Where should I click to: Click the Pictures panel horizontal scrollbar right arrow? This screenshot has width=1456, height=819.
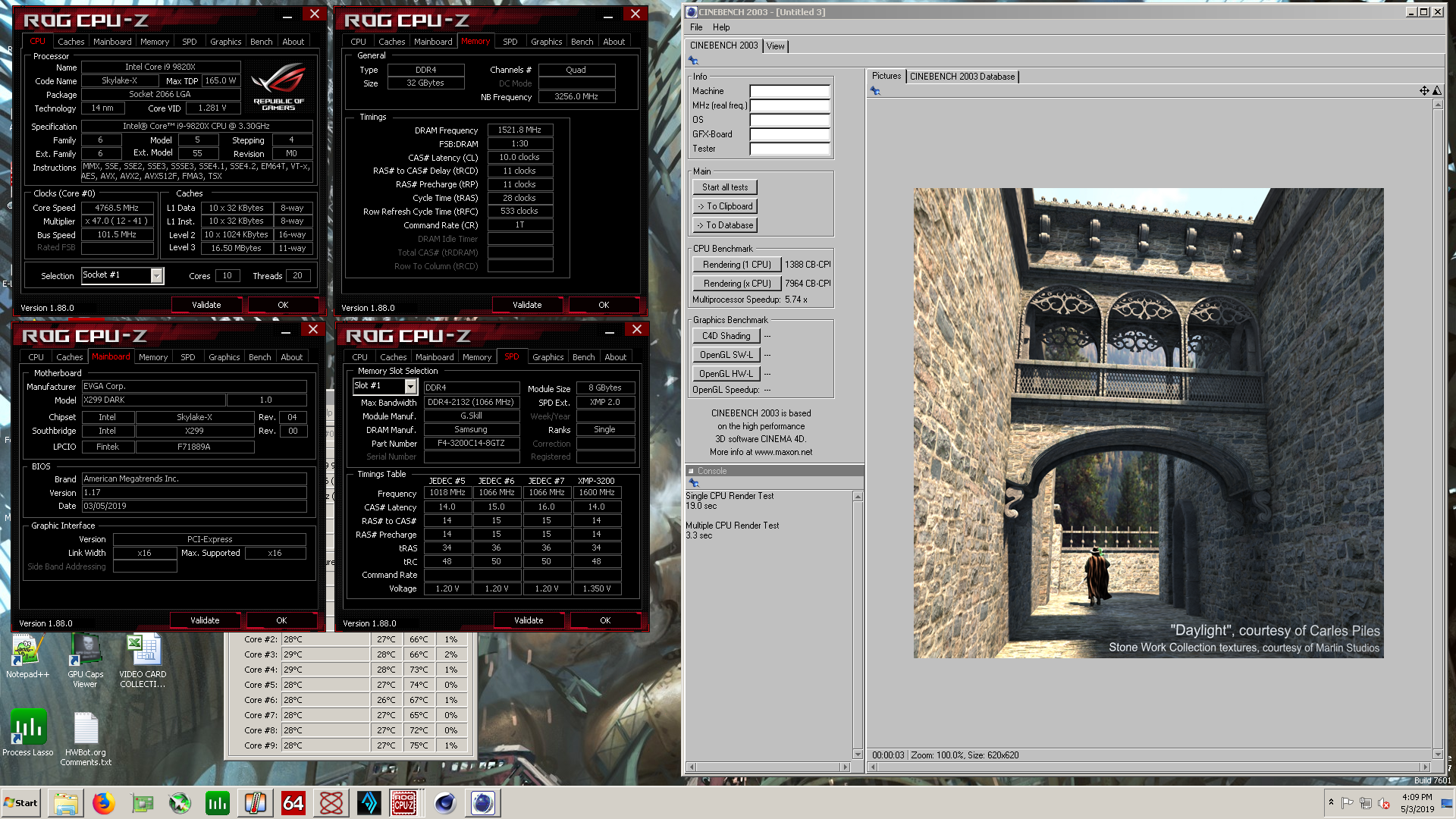1425,767
